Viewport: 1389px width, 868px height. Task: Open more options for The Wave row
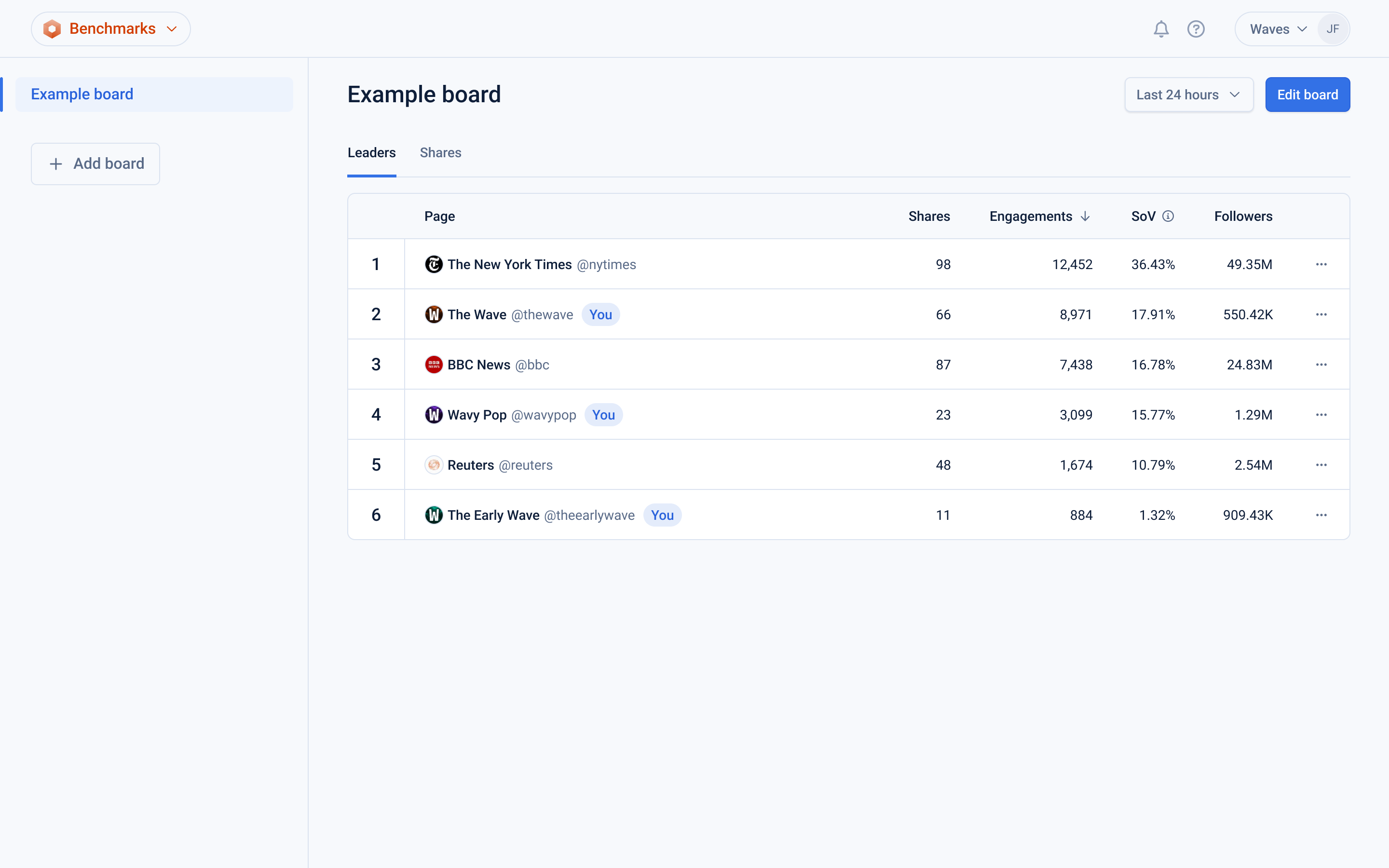click(x=1321, y=314)
